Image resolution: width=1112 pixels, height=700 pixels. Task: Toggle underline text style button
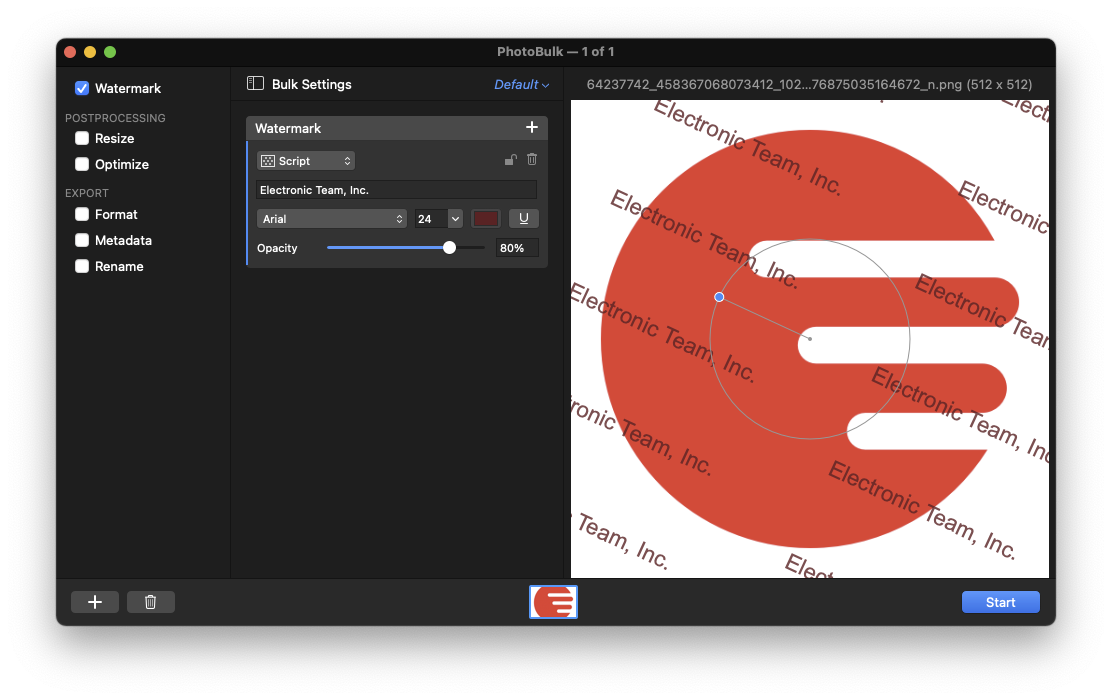(x=523, y=218)
